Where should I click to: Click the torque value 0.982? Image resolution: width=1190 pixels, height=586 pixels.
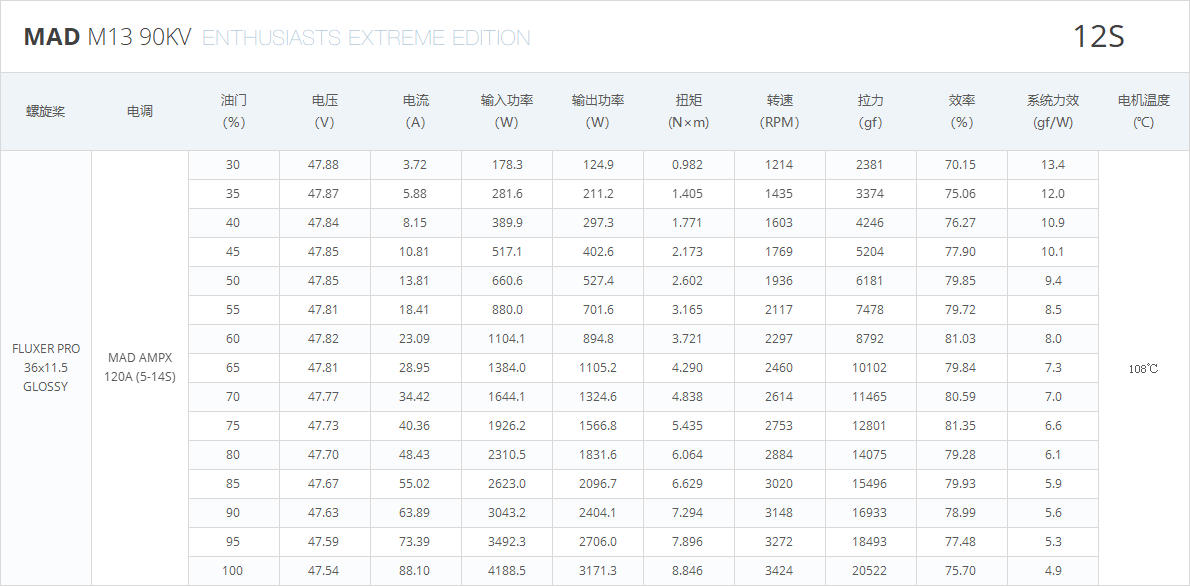pyautogui.click(x=688, y=165)
